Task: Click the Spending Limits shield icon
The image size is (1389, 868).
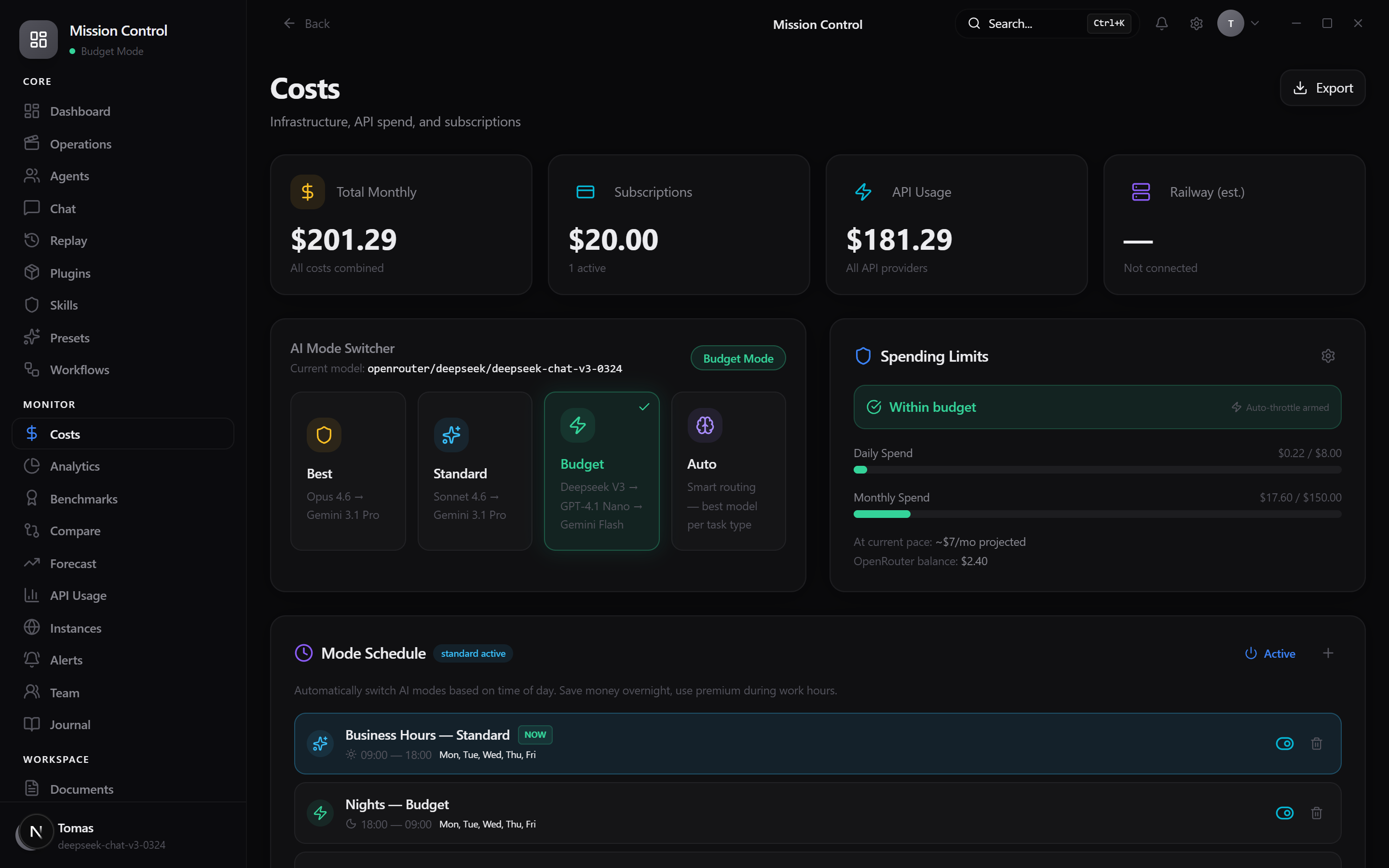Action: (863, 356)
